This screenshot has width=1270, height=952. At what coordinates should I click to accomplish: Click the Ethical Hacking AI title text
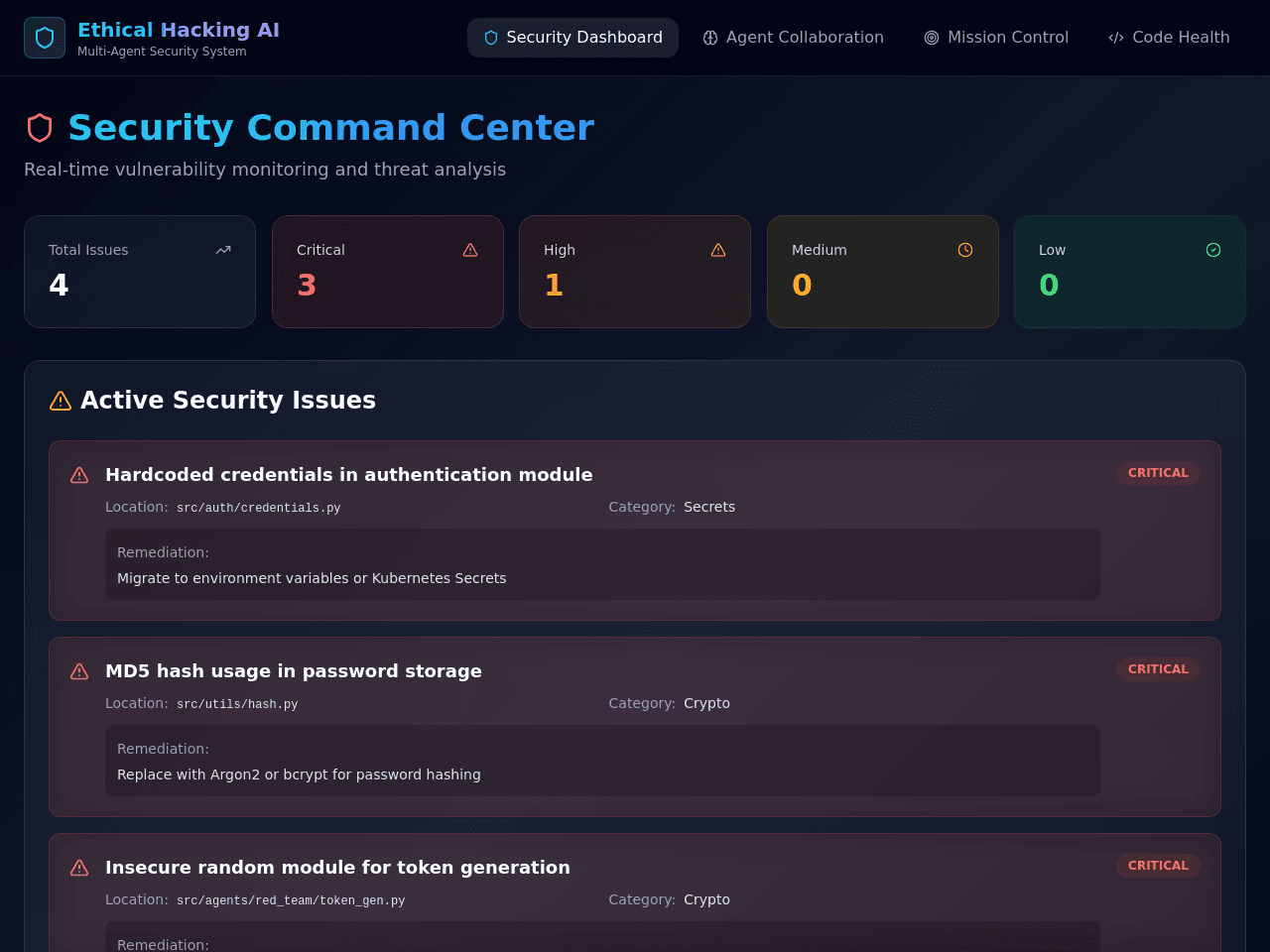pos(179,30)
